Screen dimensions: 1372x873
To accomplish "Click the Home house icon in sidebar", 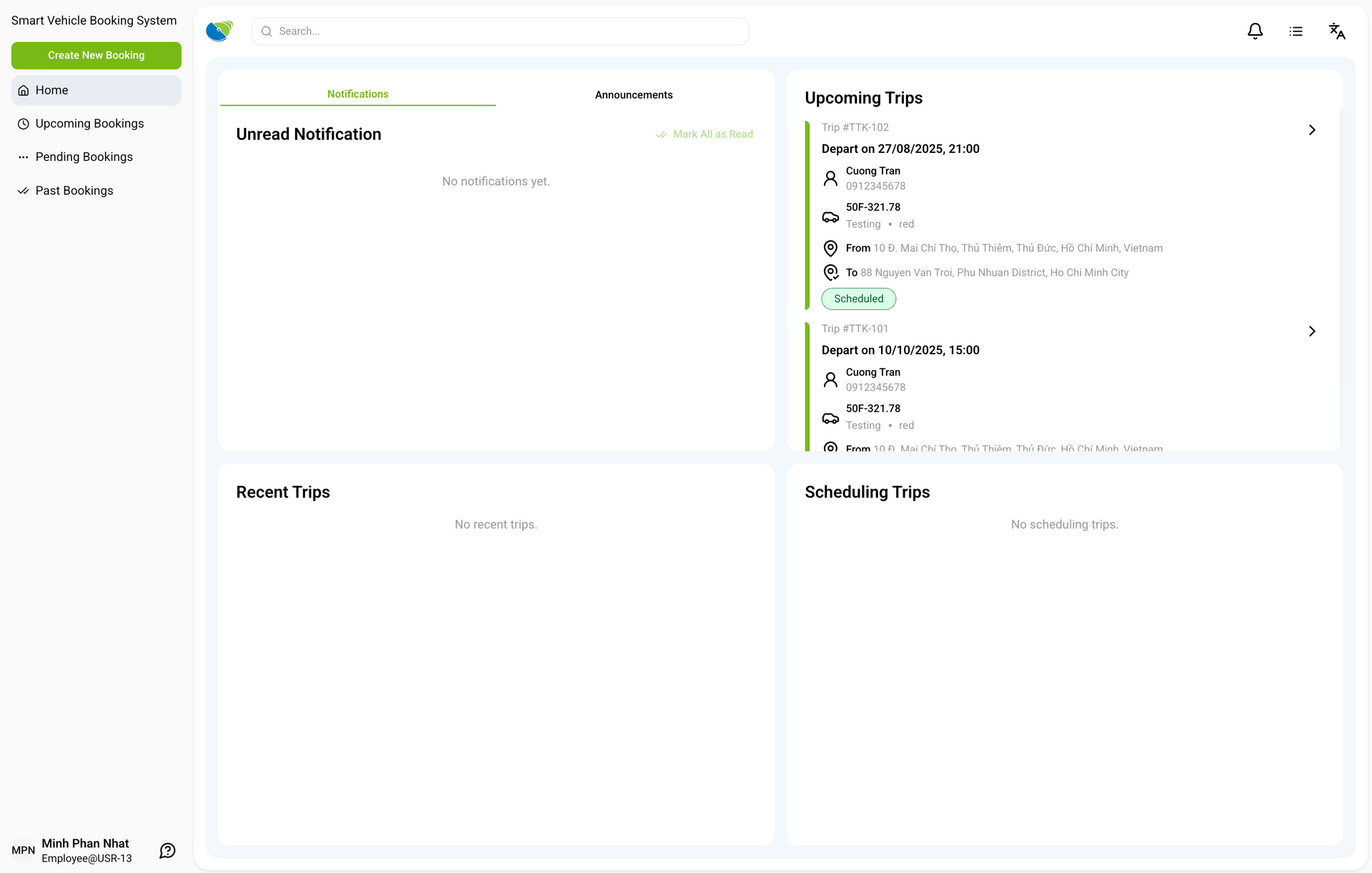I will coord(24,91).
